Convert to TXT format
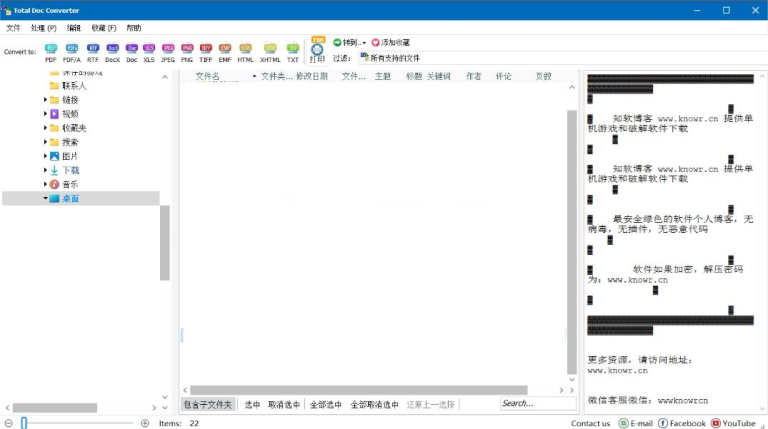This screenshot has height=429, width=768. pos(293,52)
